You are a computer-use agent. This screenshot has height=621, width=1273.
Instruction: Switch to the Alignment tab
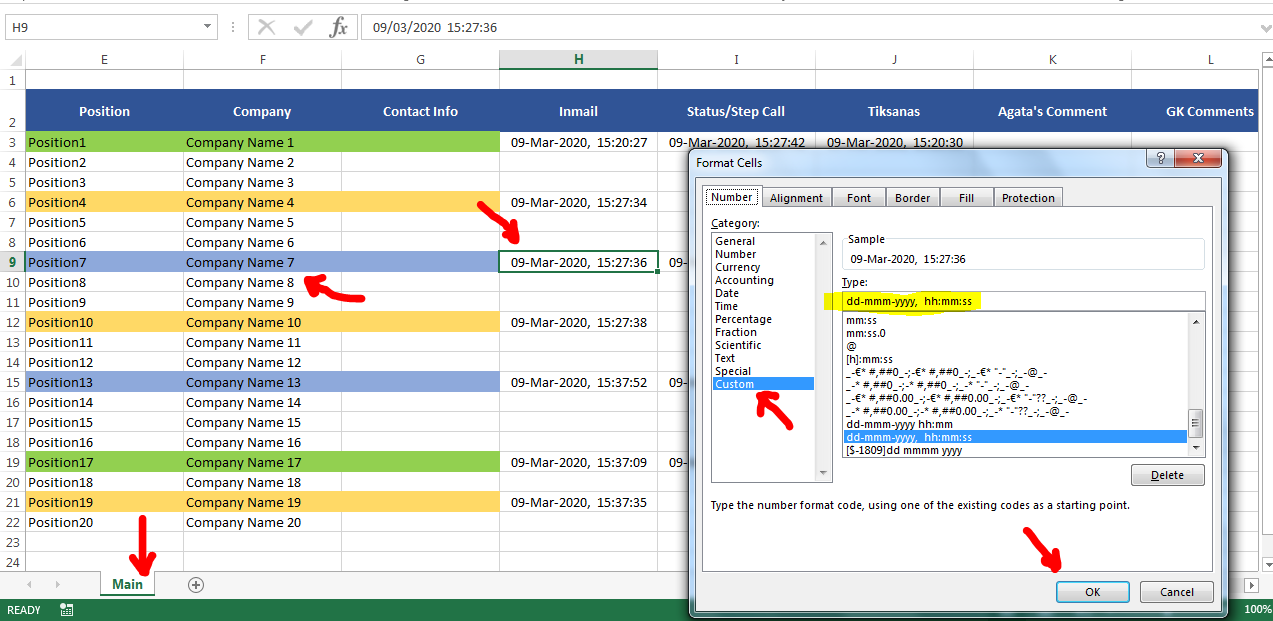pos(796,197)
